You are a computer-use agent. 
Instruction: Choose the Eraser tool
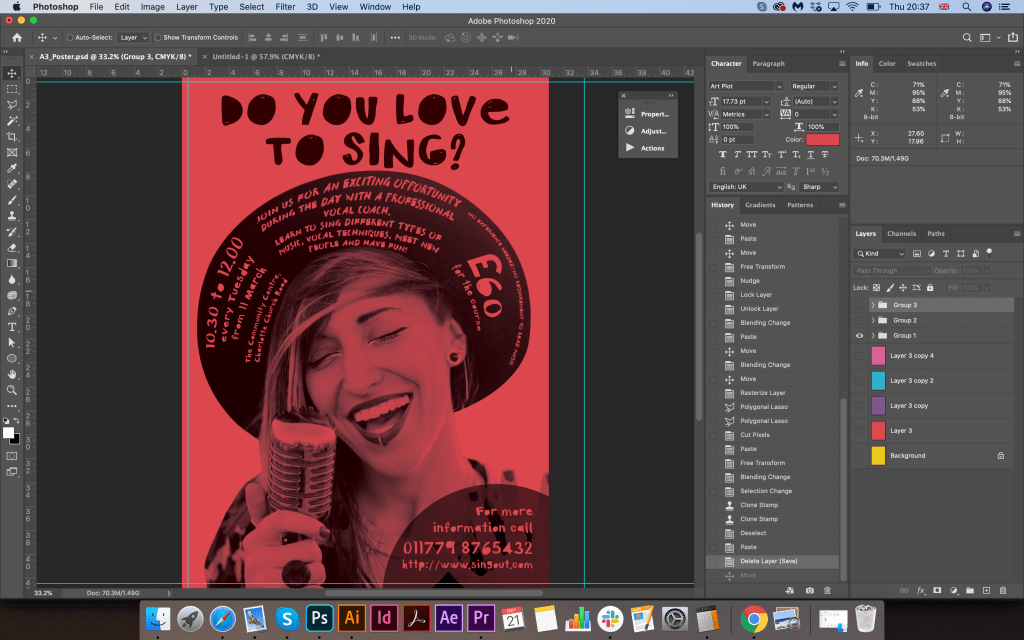coord(12,247)
